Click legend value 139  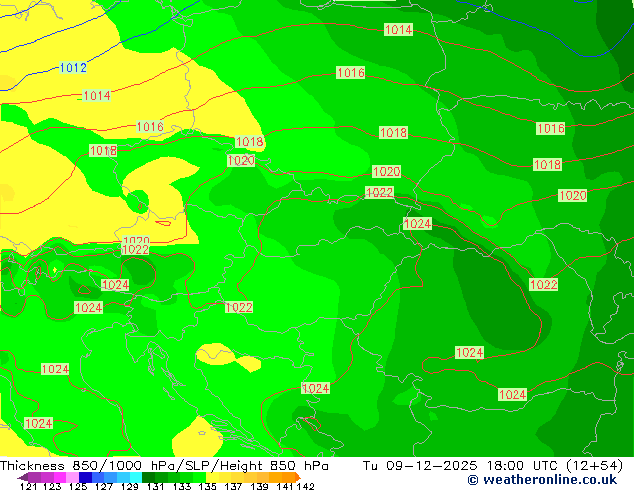point(259,486)
